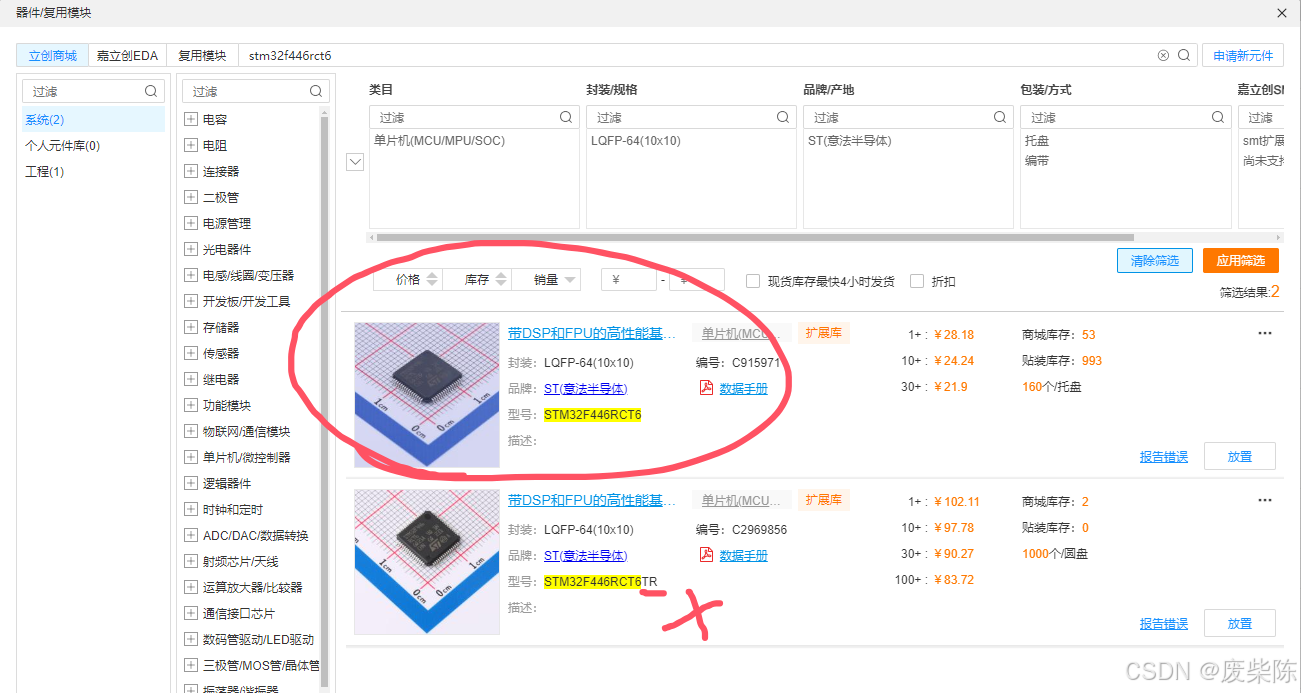Click 报告错误 link for C915971 part
Image resolution: width=1301 pixels, height=693 pixels.
1164,457
